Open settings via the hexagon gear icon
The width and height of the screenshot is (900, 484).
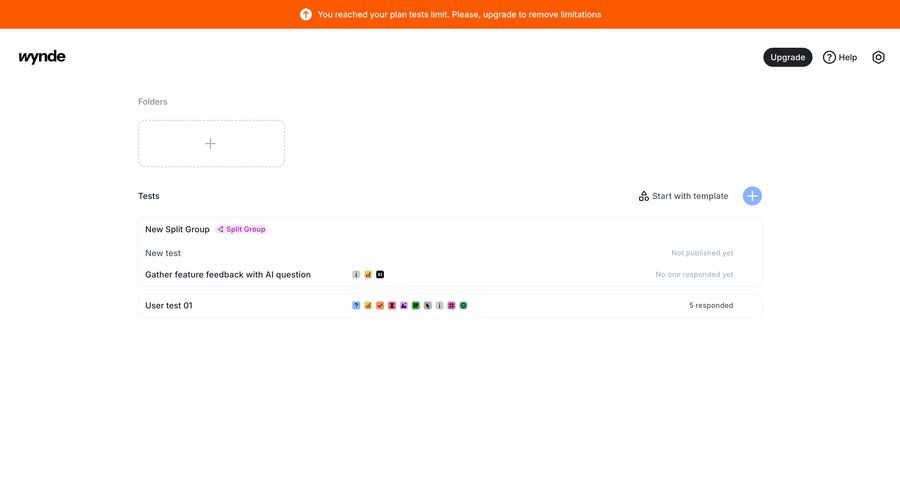[x=878, y=57]
